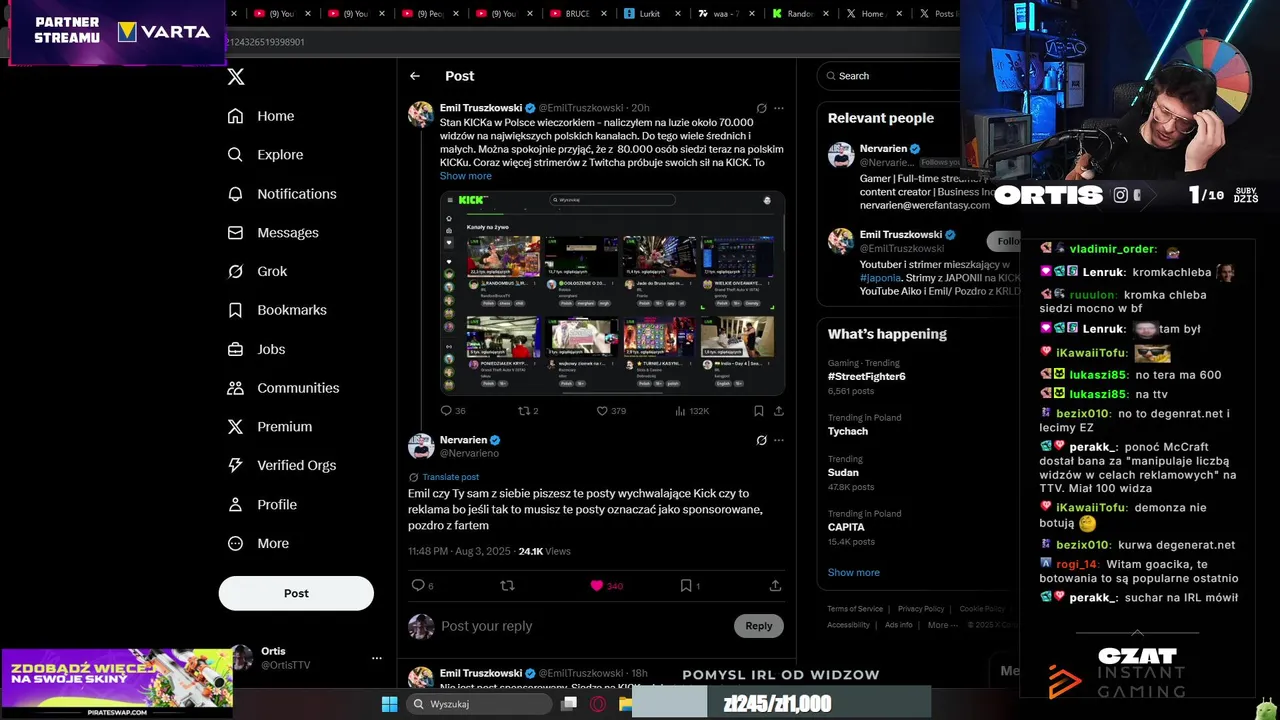Click Emil Truszkowski's avatar on the 18h reply
This screenshot has height=720, width=1280.
tap(421, 677)
